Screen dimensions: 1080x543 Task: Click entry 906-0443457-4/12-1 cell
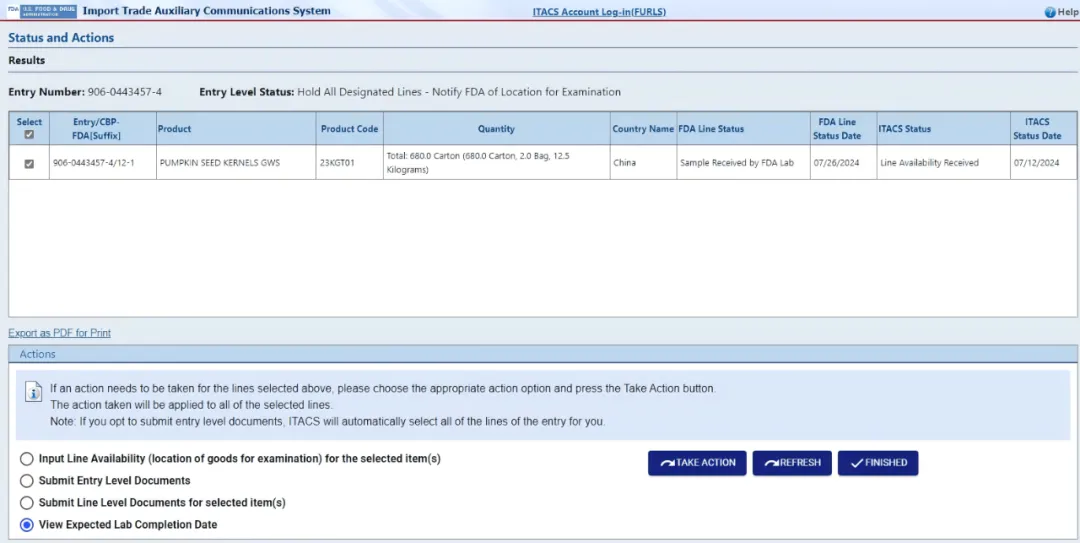(x=93, y=163)
